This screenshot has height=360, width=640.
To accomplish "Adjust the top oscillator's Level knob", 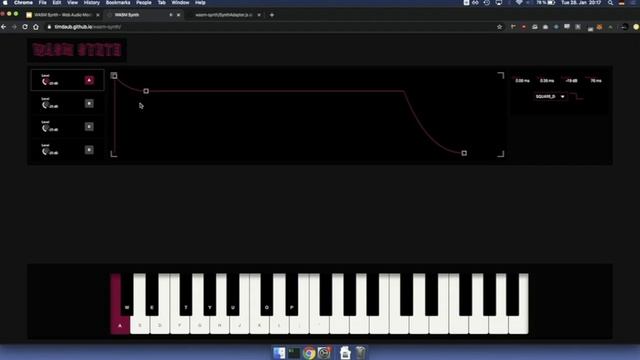I will 45,81.
